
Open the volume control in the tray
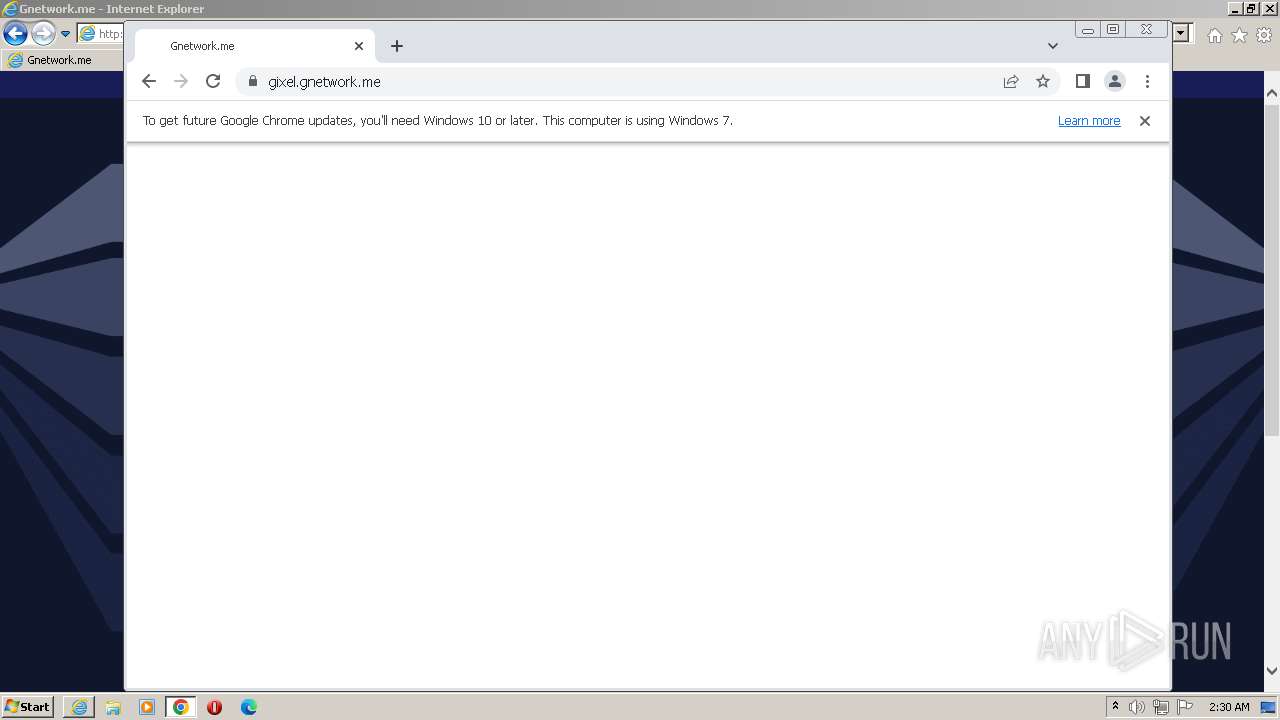[x=1137, y=707]
